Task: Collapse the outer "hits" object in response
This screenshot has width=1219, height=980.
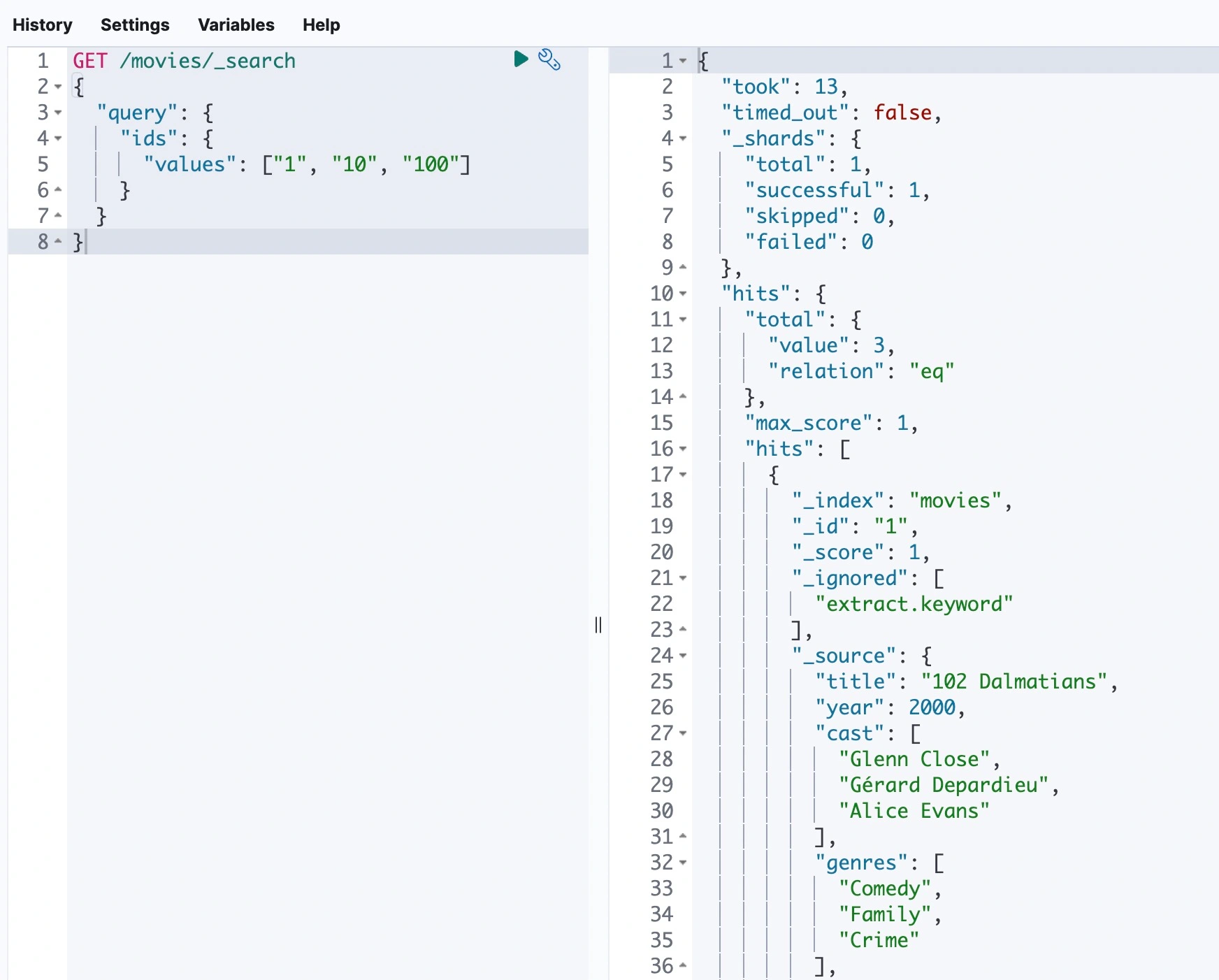Action: click(683, 294)
